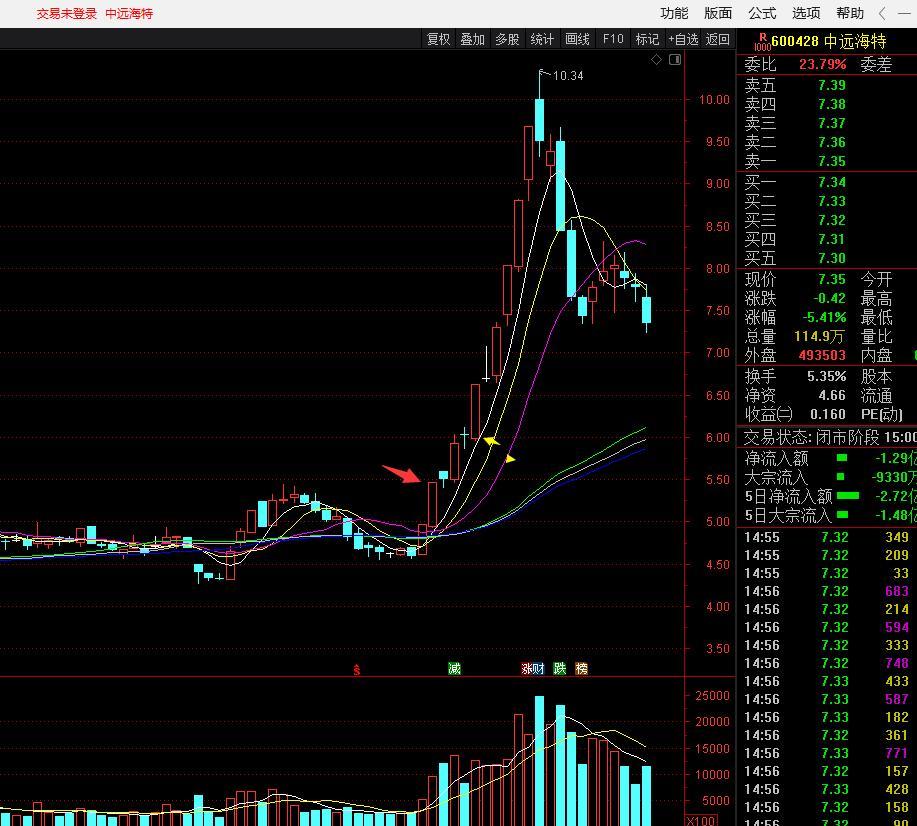This screenshot has height=826, width=917.
Task: Click 外盘 value 493503
Action: point(822,356)
